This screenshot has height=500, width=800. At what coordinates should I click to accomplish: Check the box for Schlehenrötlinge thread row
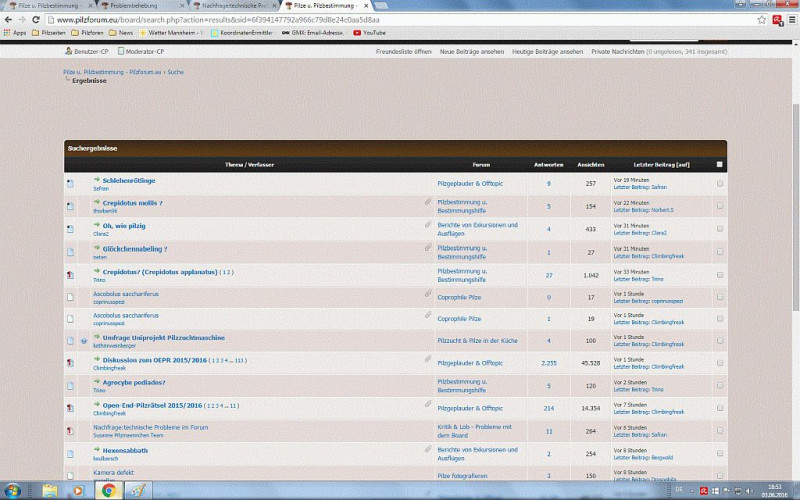click(x=719, y=183)
